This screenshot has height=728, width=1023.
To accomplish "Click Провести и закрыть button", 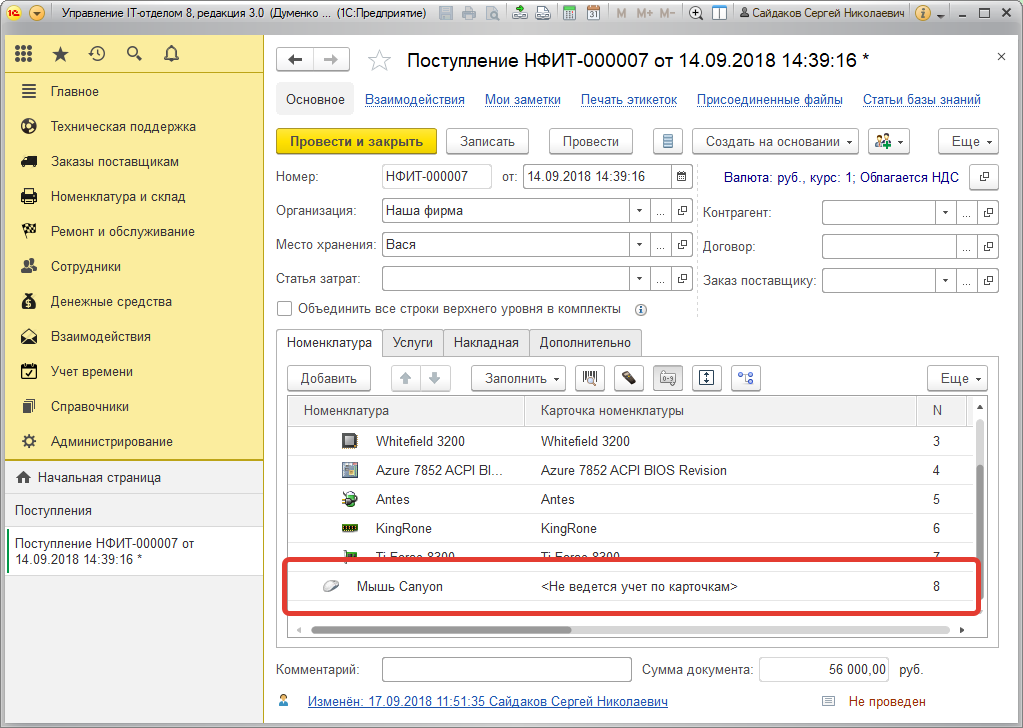I will (x=356, y=142).
